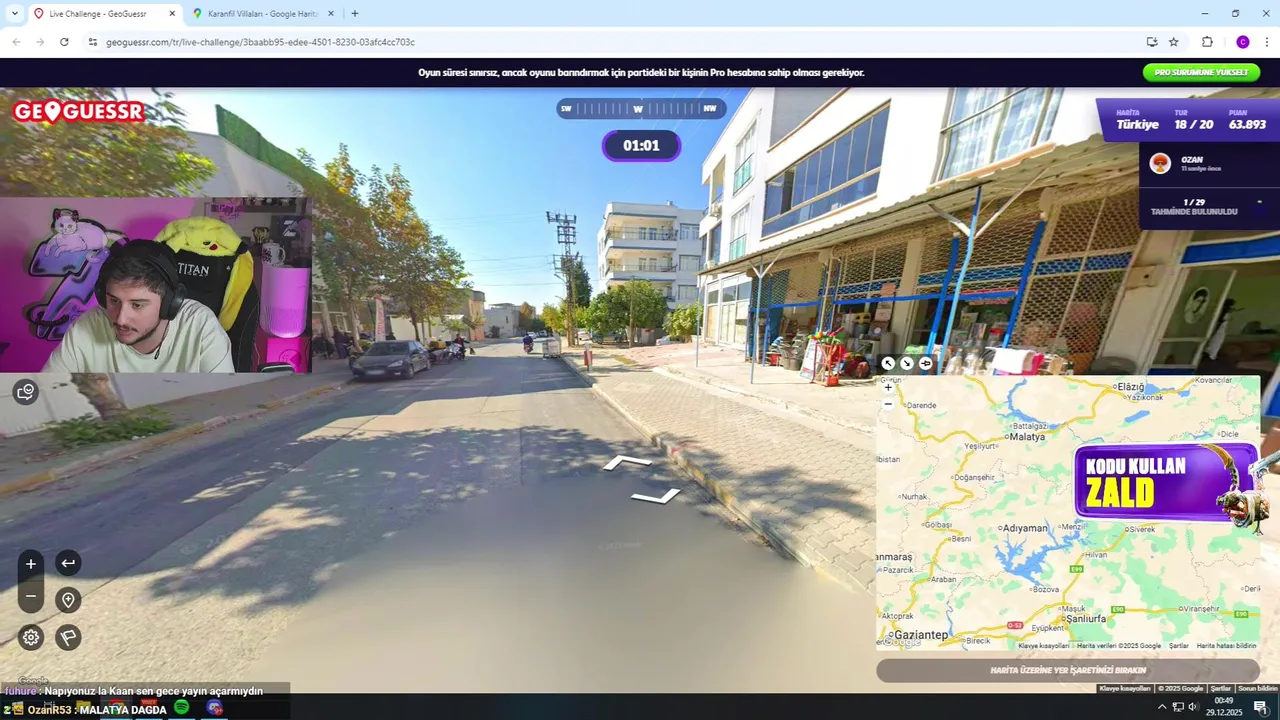View site information icon in address bar

(93, 42)
